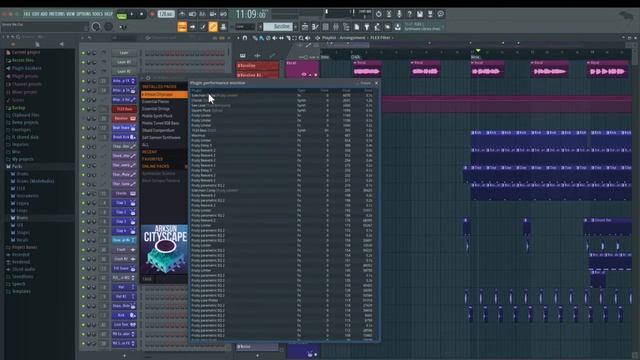The height and width of the screenshot is (360, 640).
Task: Open the Bassline pattern selector dropdown
Action: [x=278, y=27]
